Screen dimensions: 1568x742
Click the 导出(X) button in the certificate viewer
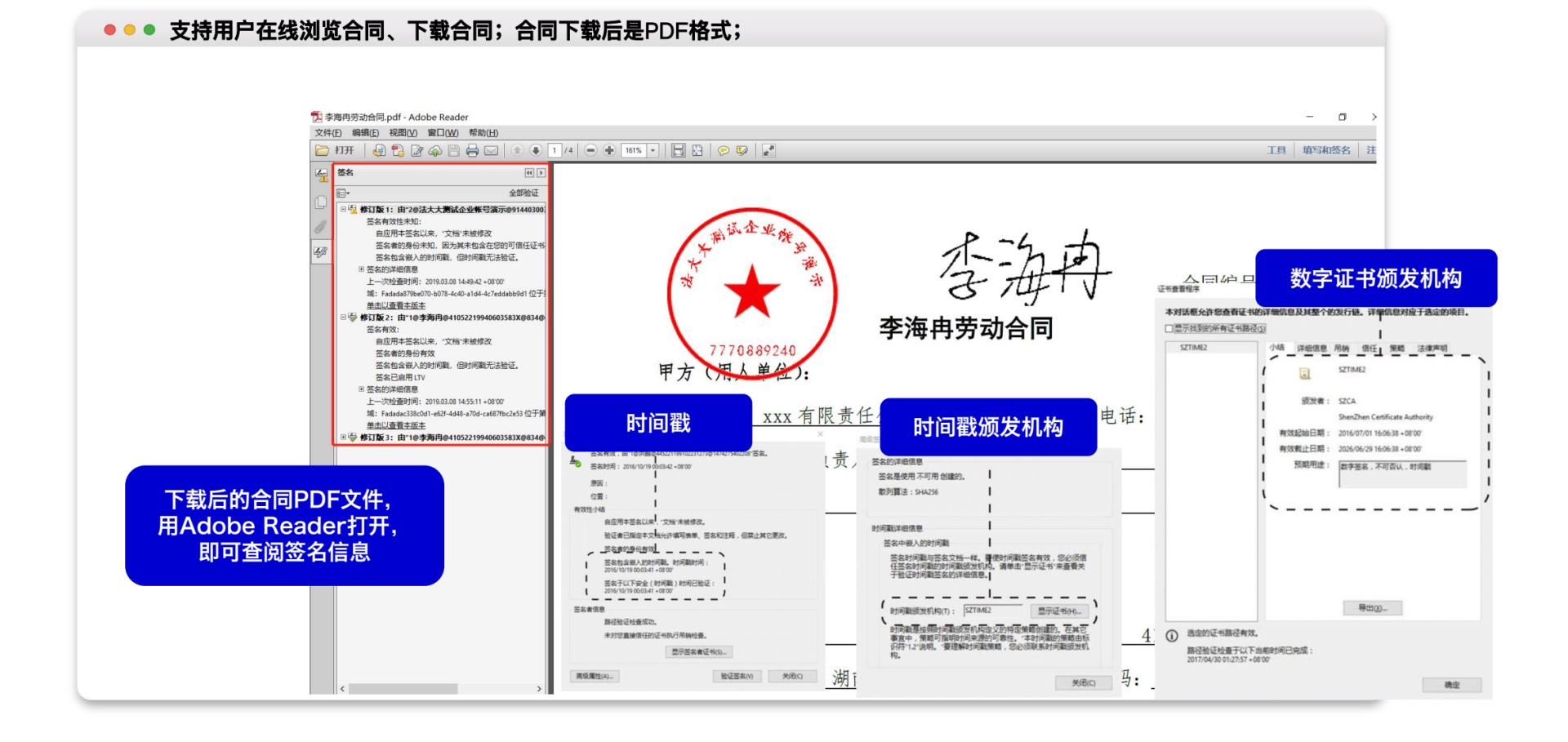[1372, 607]
